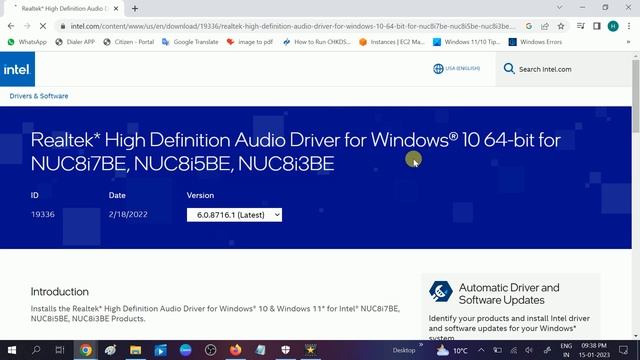
Task: Open the Windows 11/10 Tips bookmark
Action: (467, 42)
